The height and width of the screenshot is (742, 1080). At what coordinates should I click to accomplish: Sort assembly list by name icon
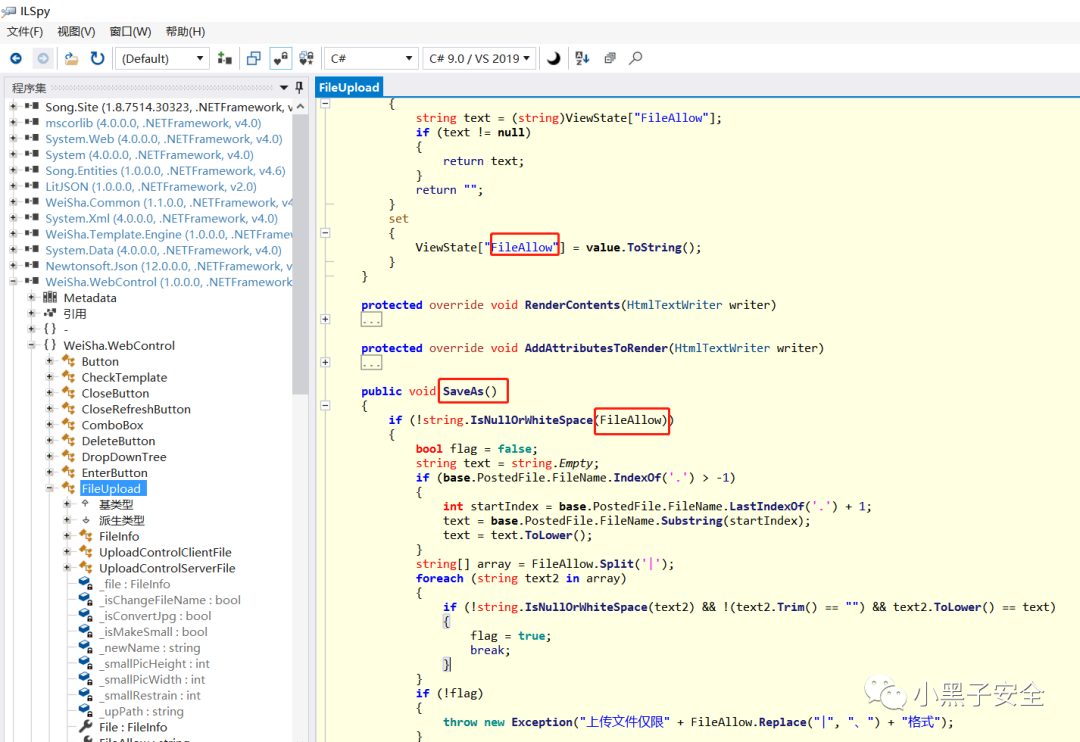(582, 59)
